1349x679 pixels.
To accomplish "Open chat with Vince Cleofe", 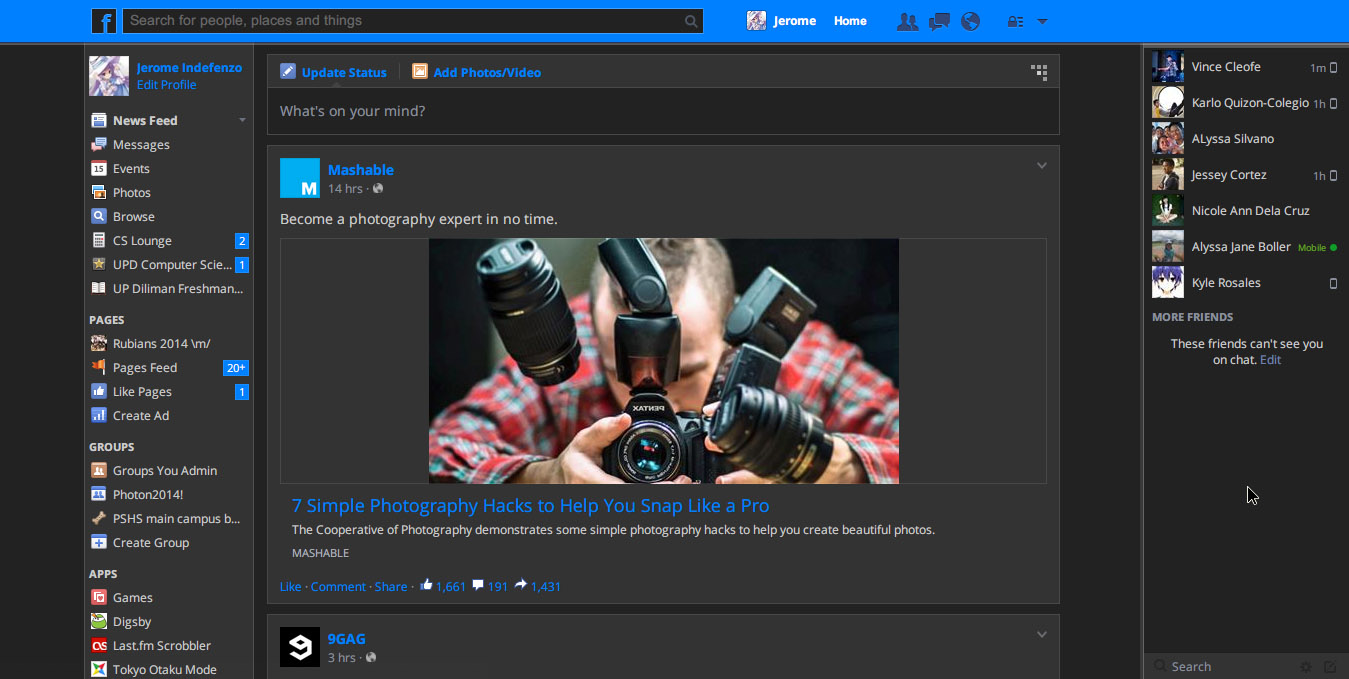I will [1245, 67].
